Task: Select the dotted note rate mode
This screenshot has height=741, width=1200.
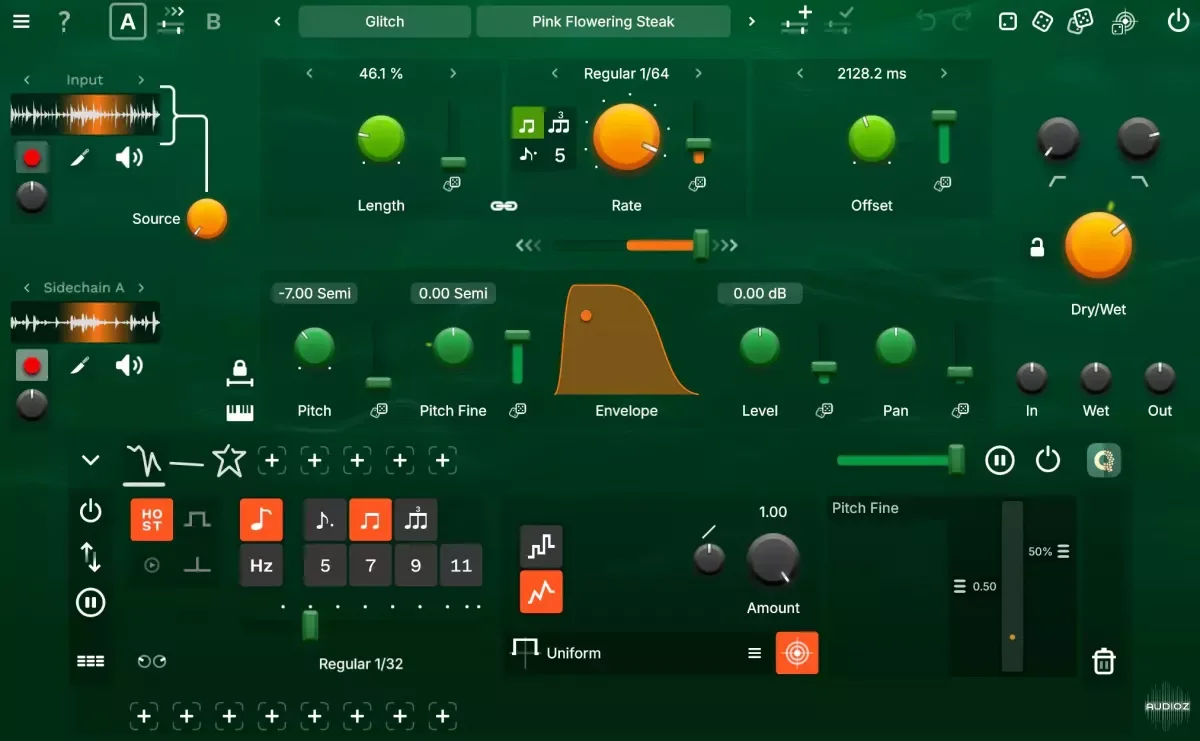Action: [527, 155]
